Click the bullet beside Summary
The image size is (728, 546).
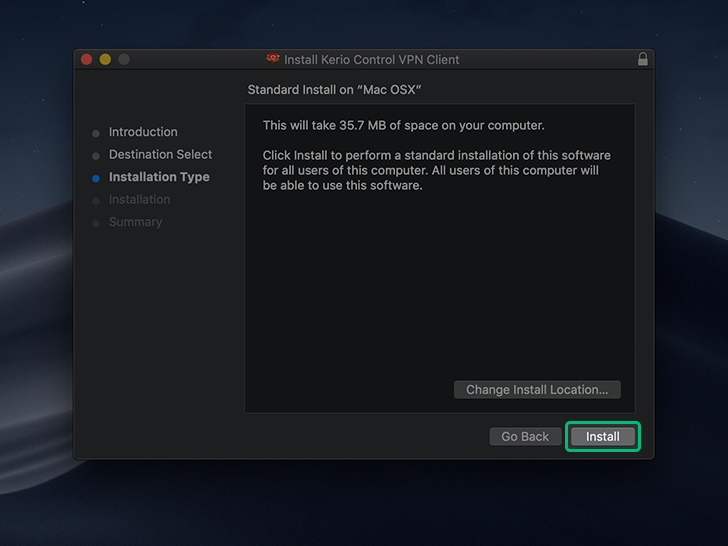pos(96,224)
